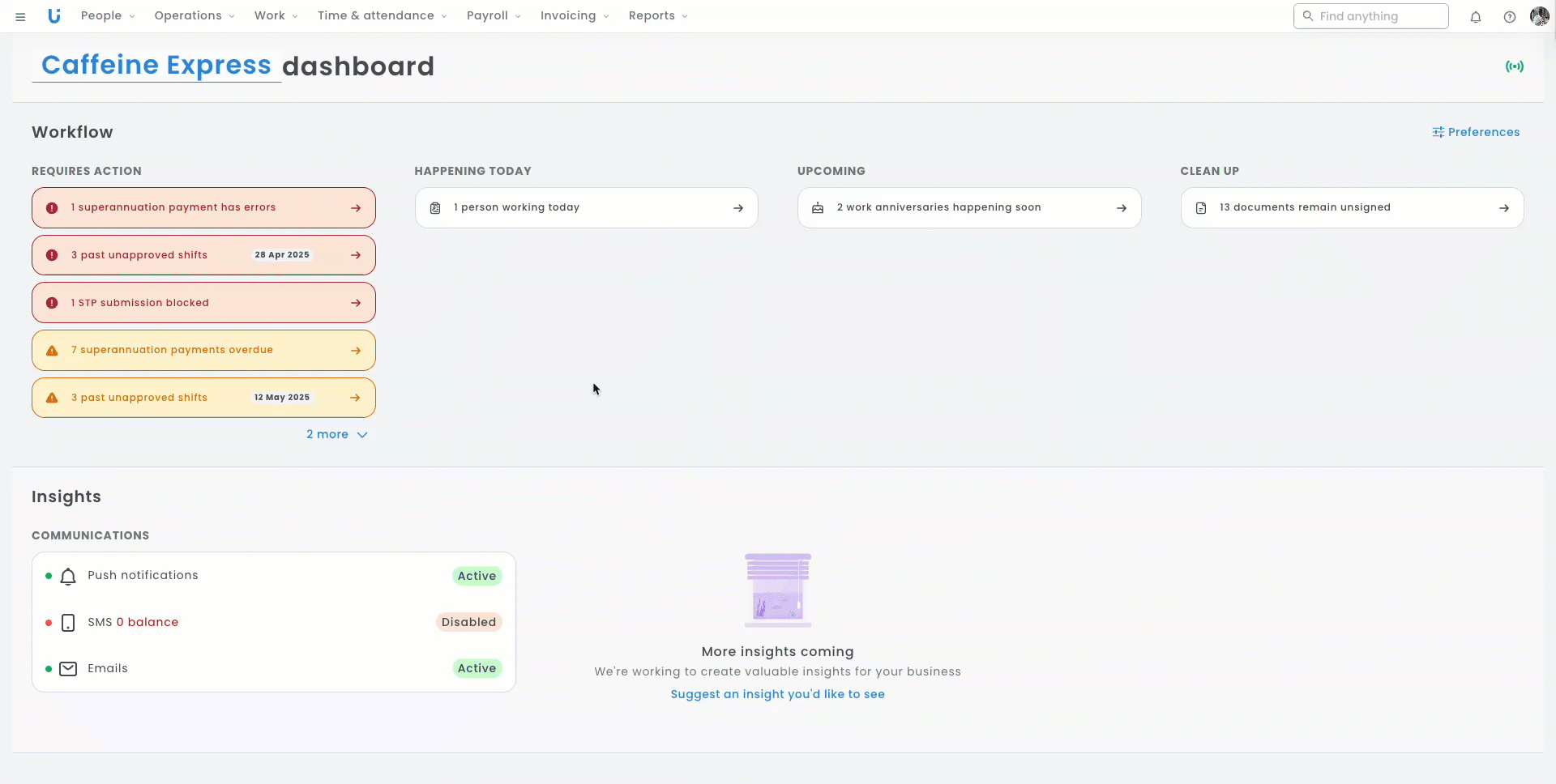Viewport: 1556px width, 784px height.
Task: Open the hamburger navigation menu
Action: tap(20, 16)
